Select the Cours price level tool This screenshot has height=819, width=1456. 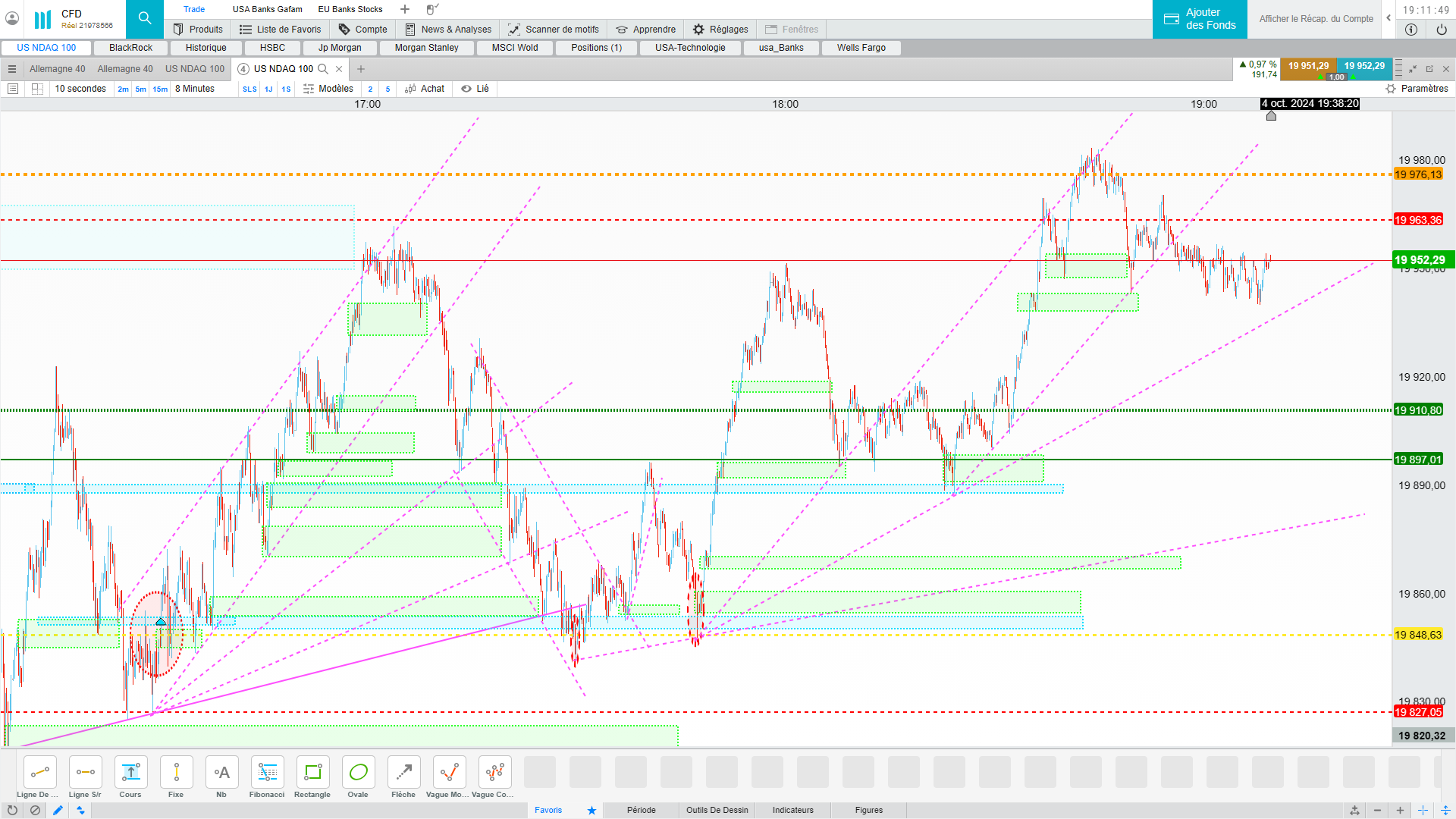coord(130,773)
